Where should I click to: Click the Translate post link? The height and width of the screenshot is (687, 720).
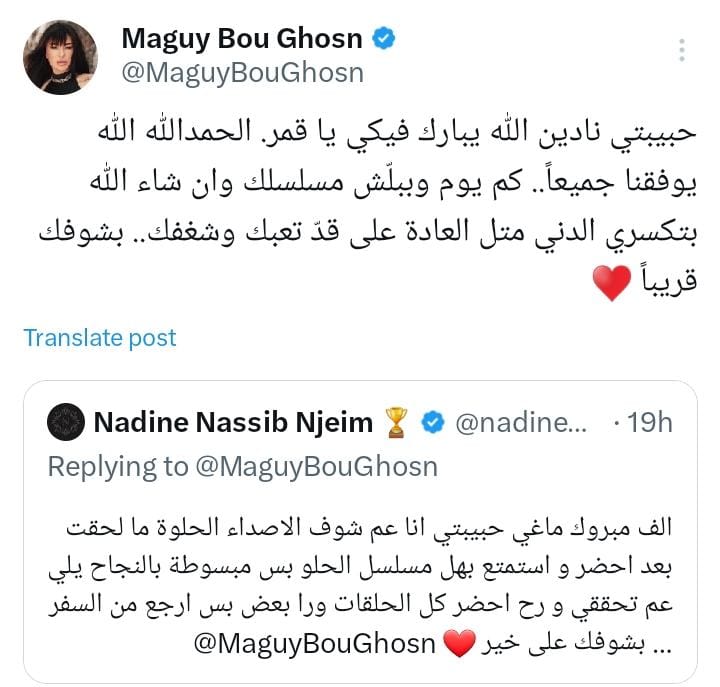click(x=100, y=338)
